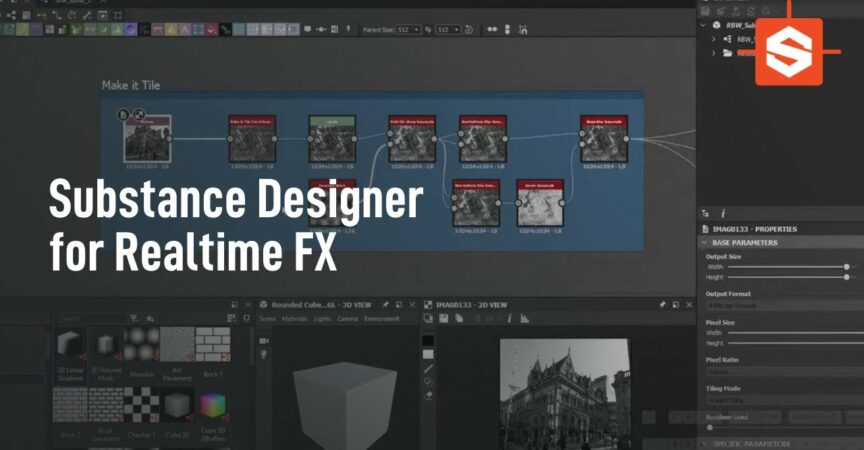Select the eraser tool in the 2D view sidebar

[x=428, y=395]
